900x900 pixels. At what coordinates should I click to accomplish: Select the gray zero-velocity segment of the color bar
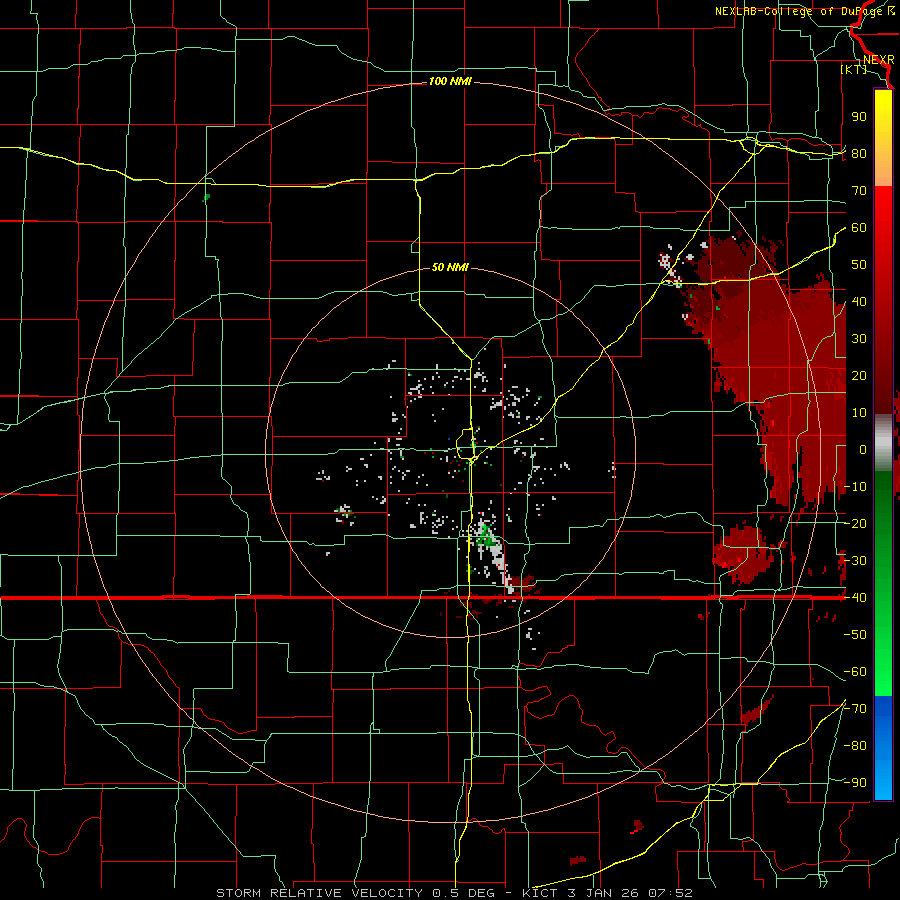883,443
